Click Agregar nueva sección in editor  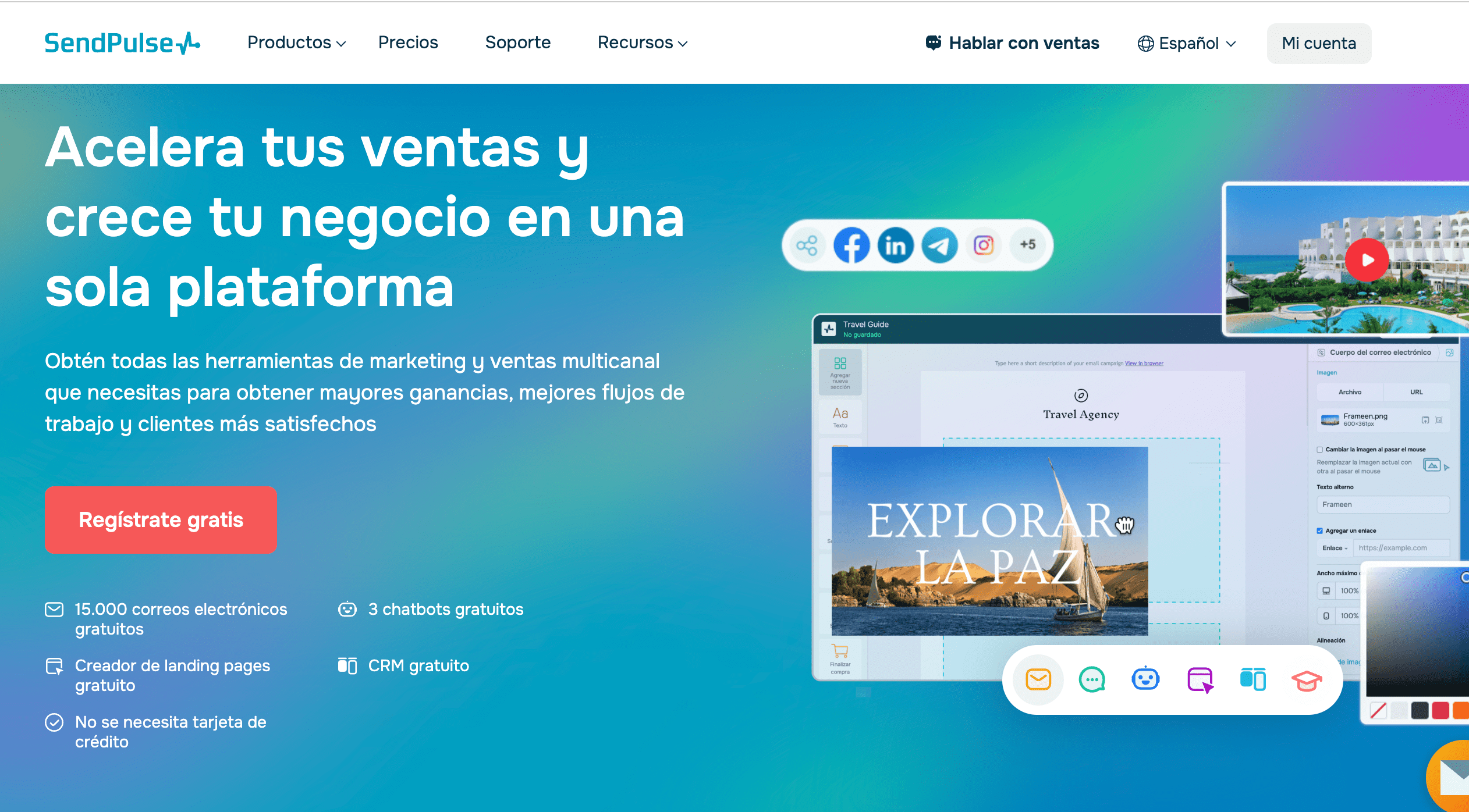(x=840, y=372)
